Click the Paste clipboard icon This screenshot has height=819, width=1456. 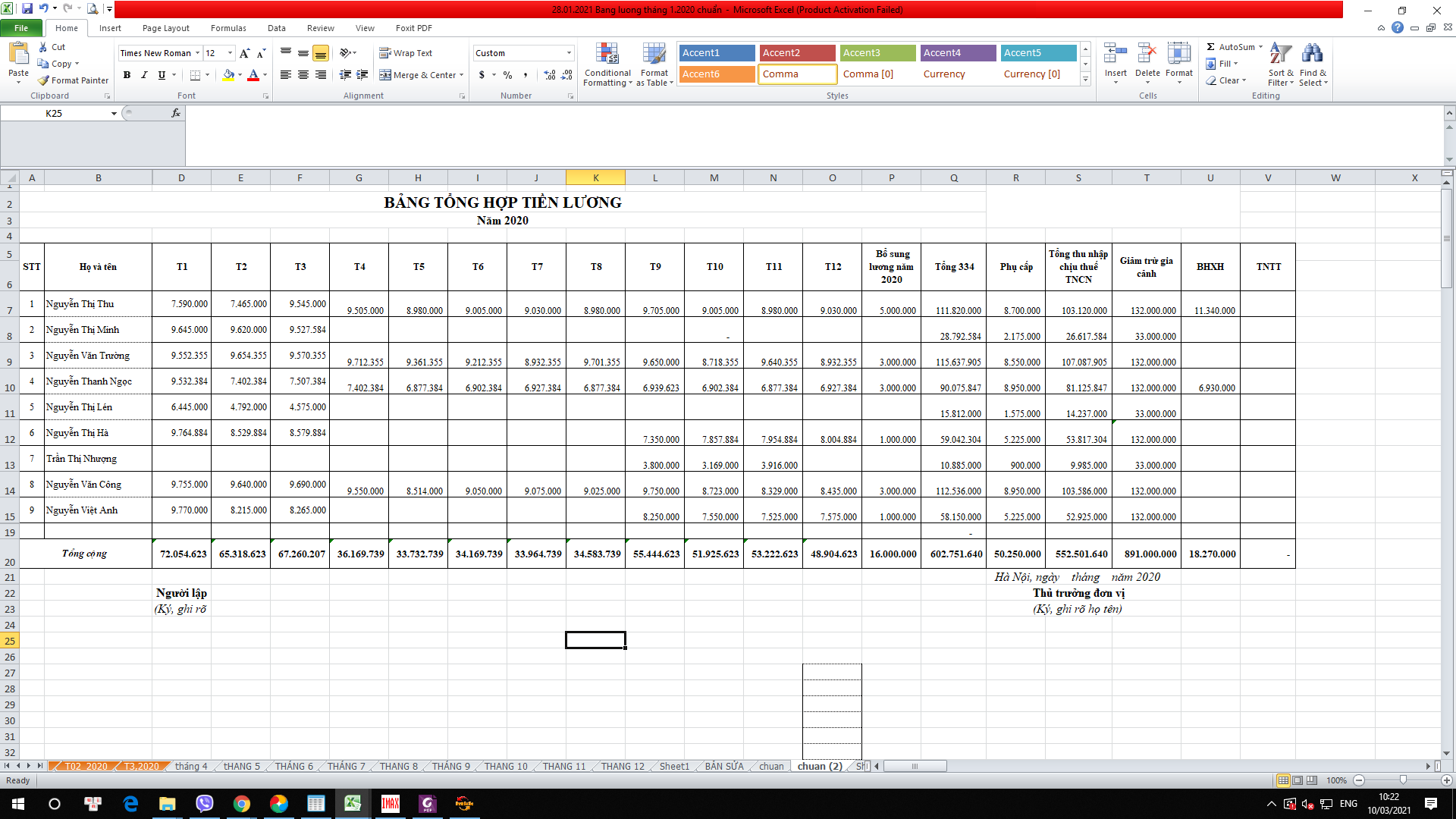coord(18,55)
